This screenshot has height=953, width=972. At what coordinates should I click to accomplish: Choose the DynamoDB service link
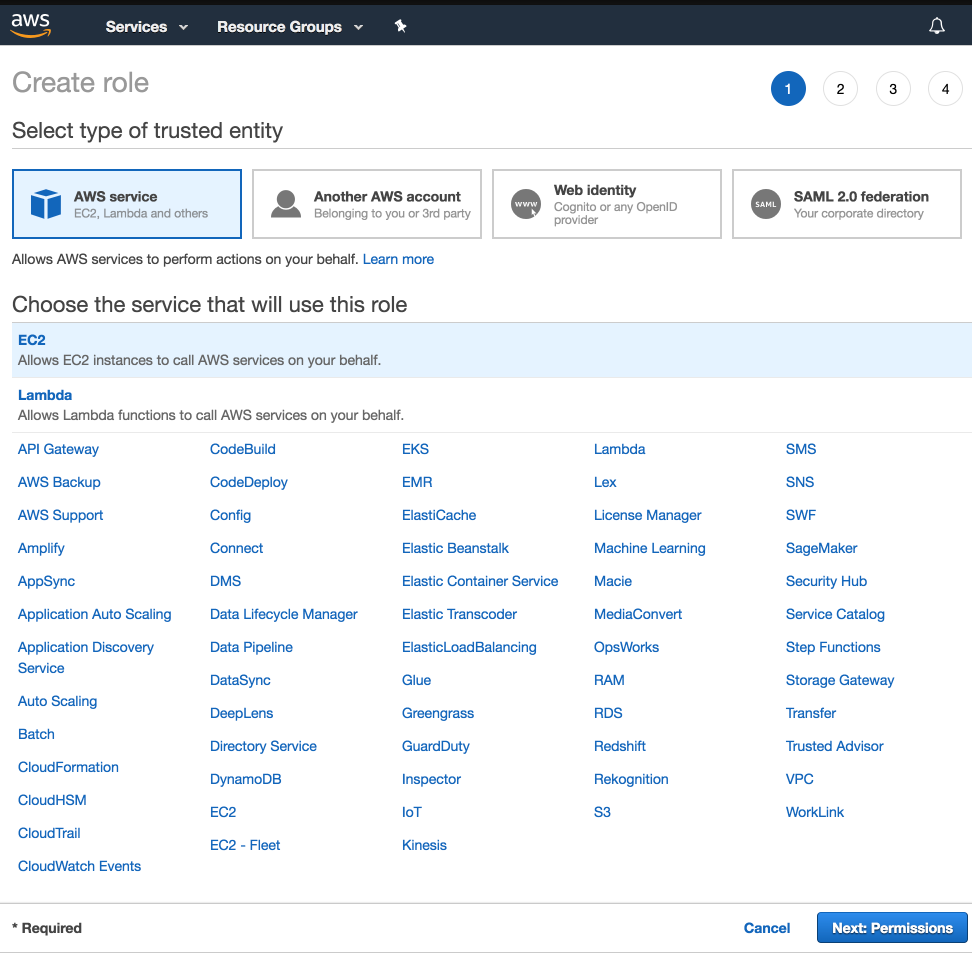click(x=245, y=779)
